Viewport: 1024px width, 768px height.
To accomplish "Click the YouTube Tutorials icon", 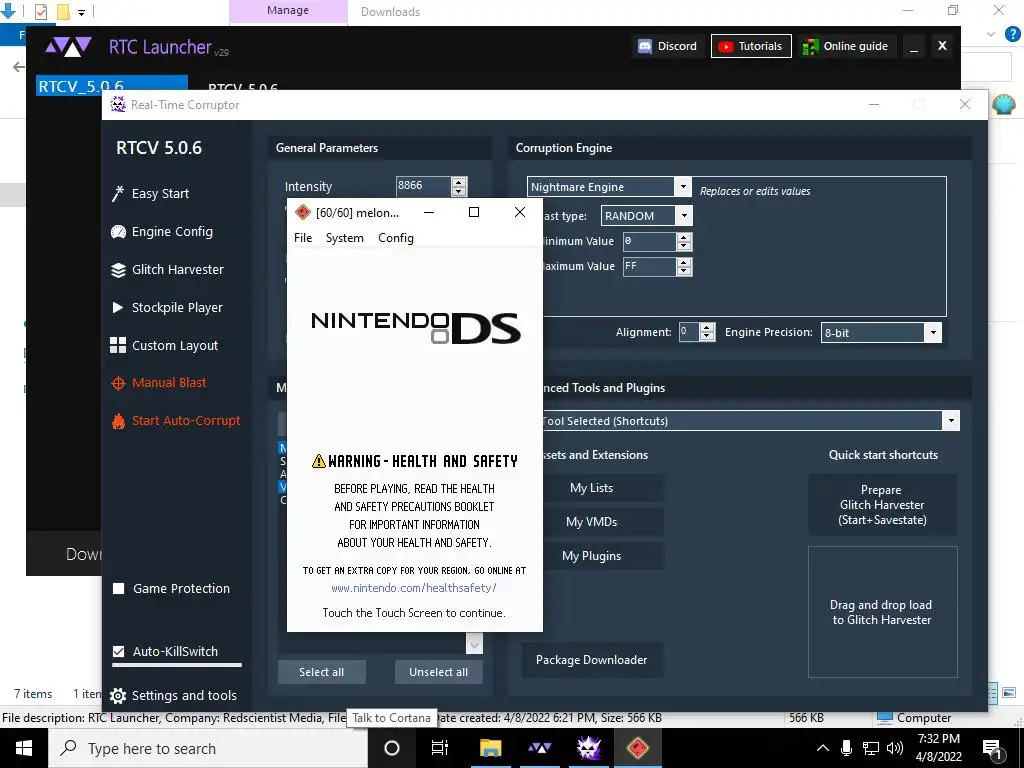I will tap(725, 46).
